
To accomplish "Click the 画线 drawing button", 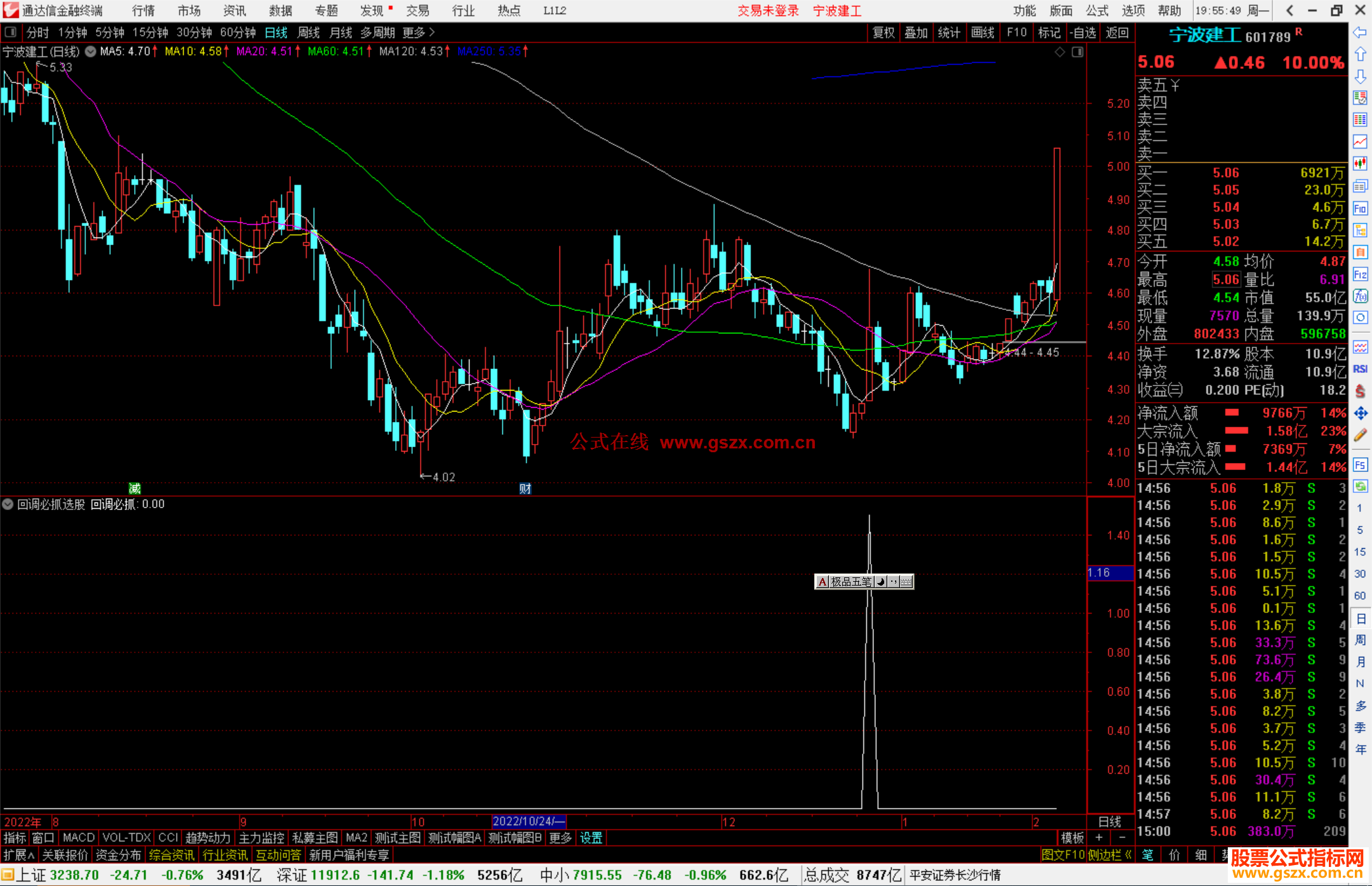I will tap(982, 32).
